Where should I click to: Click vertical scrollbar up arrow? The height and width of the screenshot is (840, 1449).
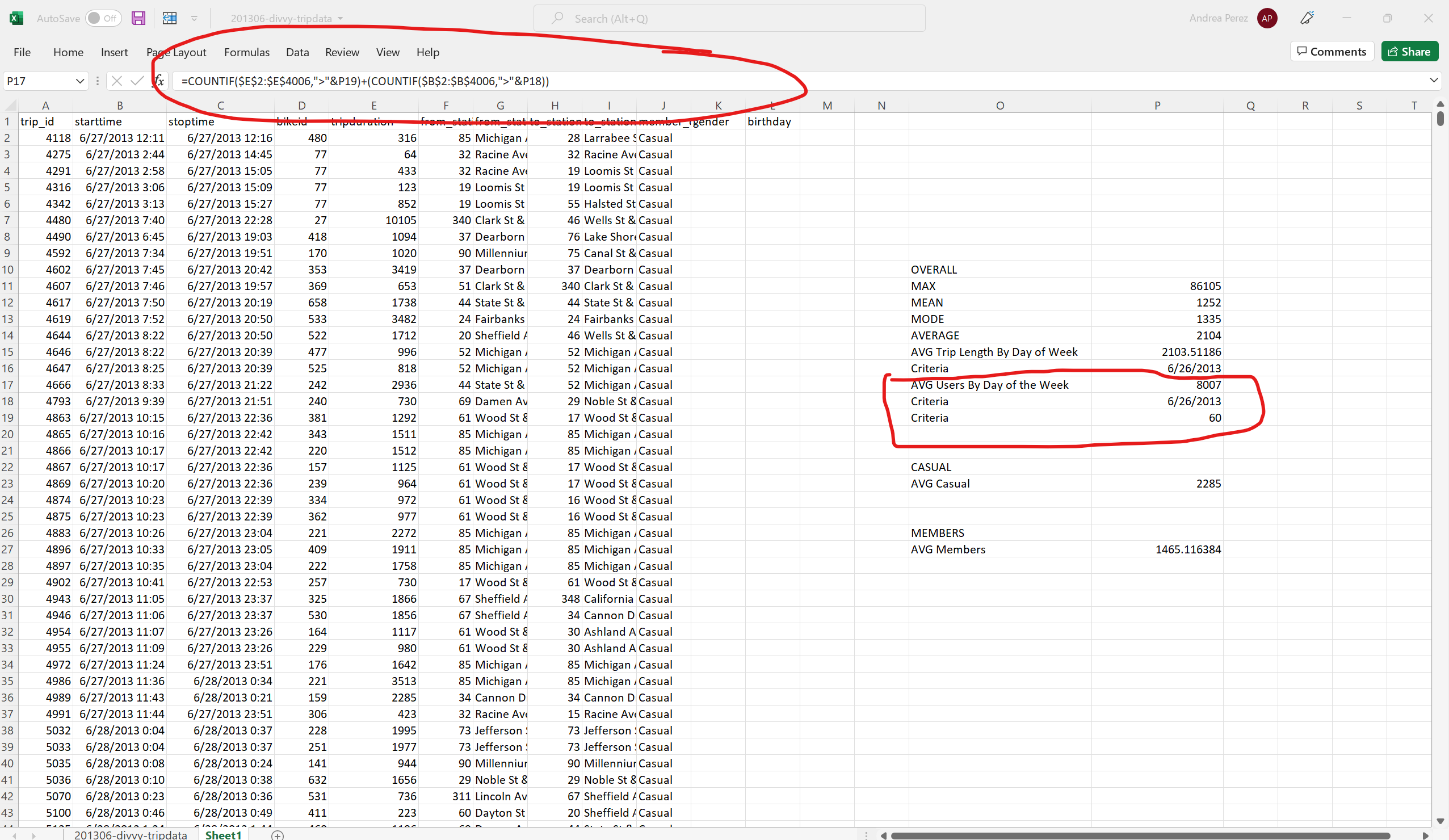(x=1440, y=104)
